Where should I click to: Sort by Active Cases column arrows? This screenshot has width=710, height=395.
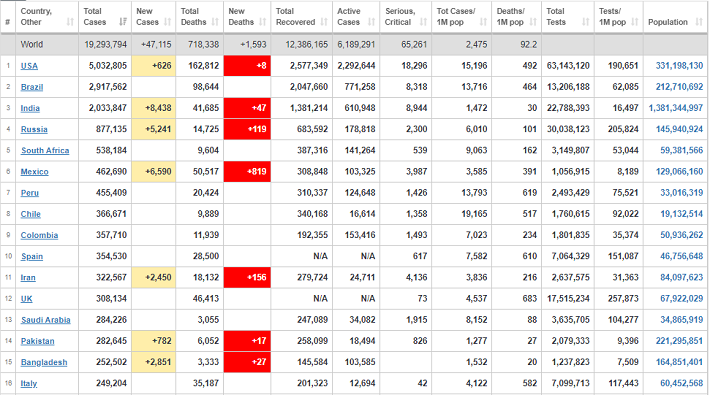click(371, 22)
